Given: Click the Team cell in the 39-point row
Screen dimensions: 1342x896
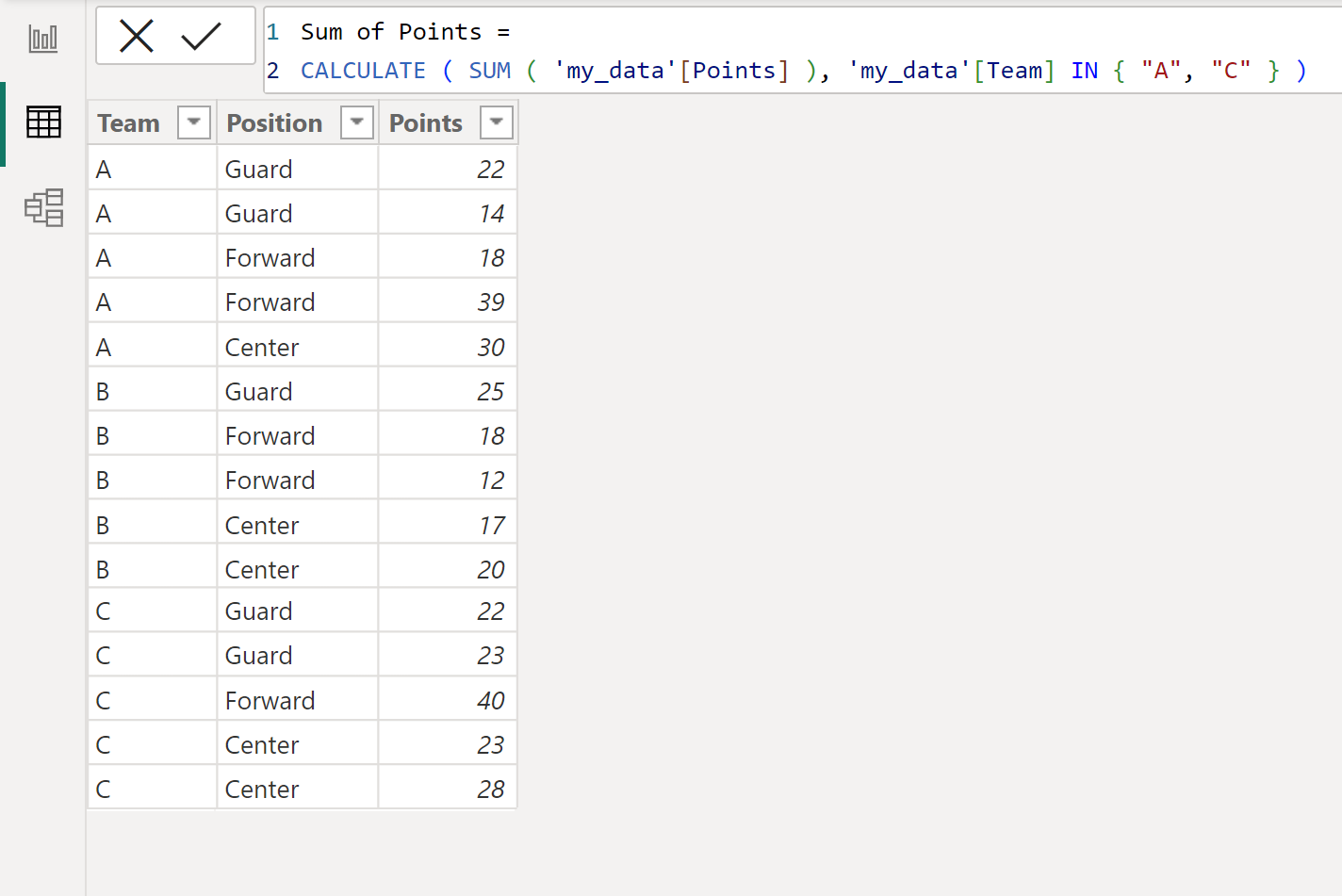Looking at the screenshot, I should pyautogui.click(x=153, y=302).
